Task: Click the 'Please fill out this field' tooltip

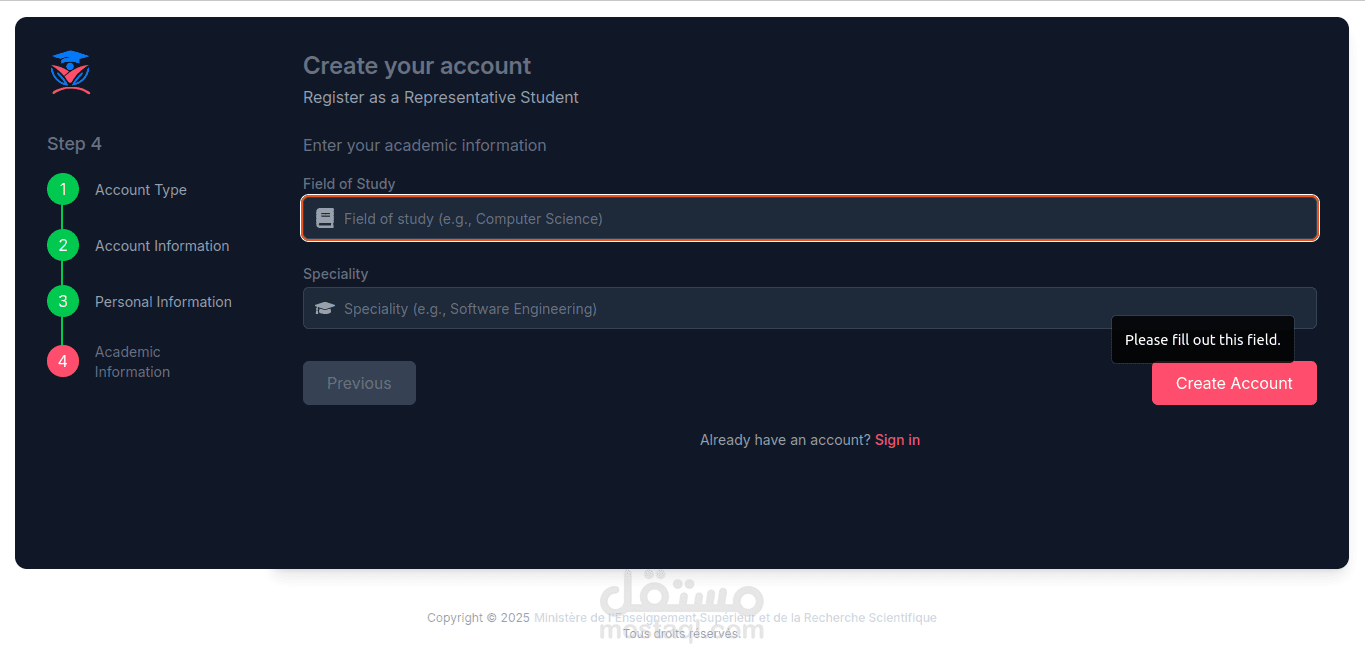Action: click(1203, 340)
